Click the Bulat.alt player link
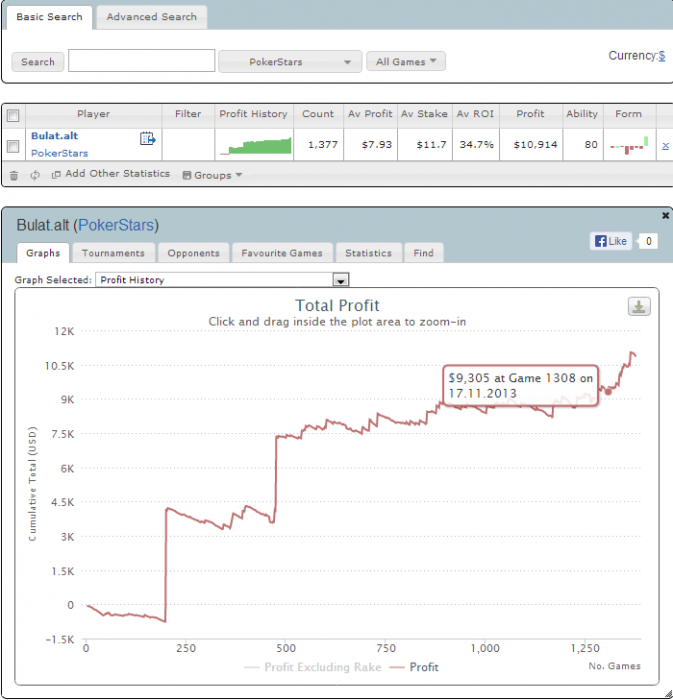 coord(54,136)
